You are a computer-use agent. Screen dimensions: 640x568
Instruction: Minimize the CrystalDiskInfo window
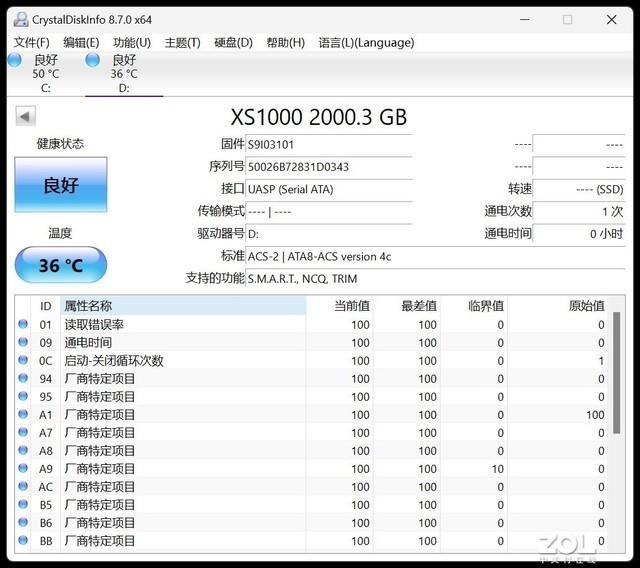pyautogui.click(x=525, y=19)
